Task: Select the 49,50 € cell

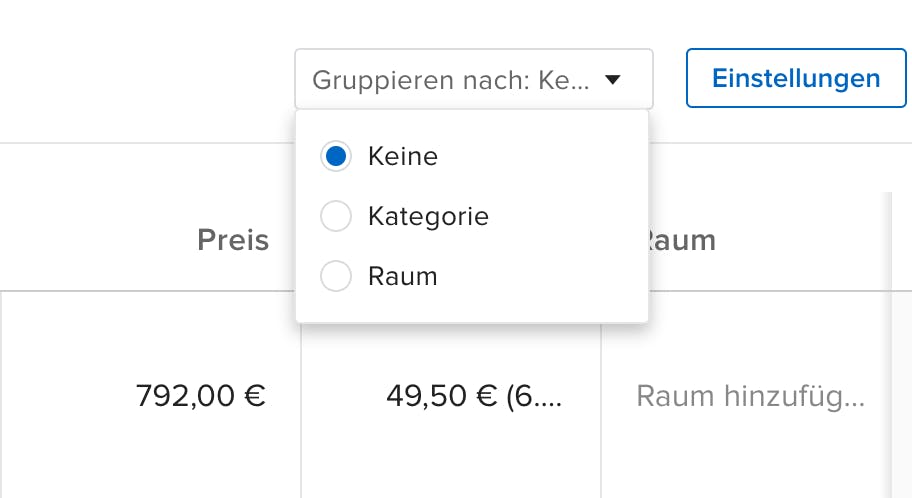Action: [474, 396]
